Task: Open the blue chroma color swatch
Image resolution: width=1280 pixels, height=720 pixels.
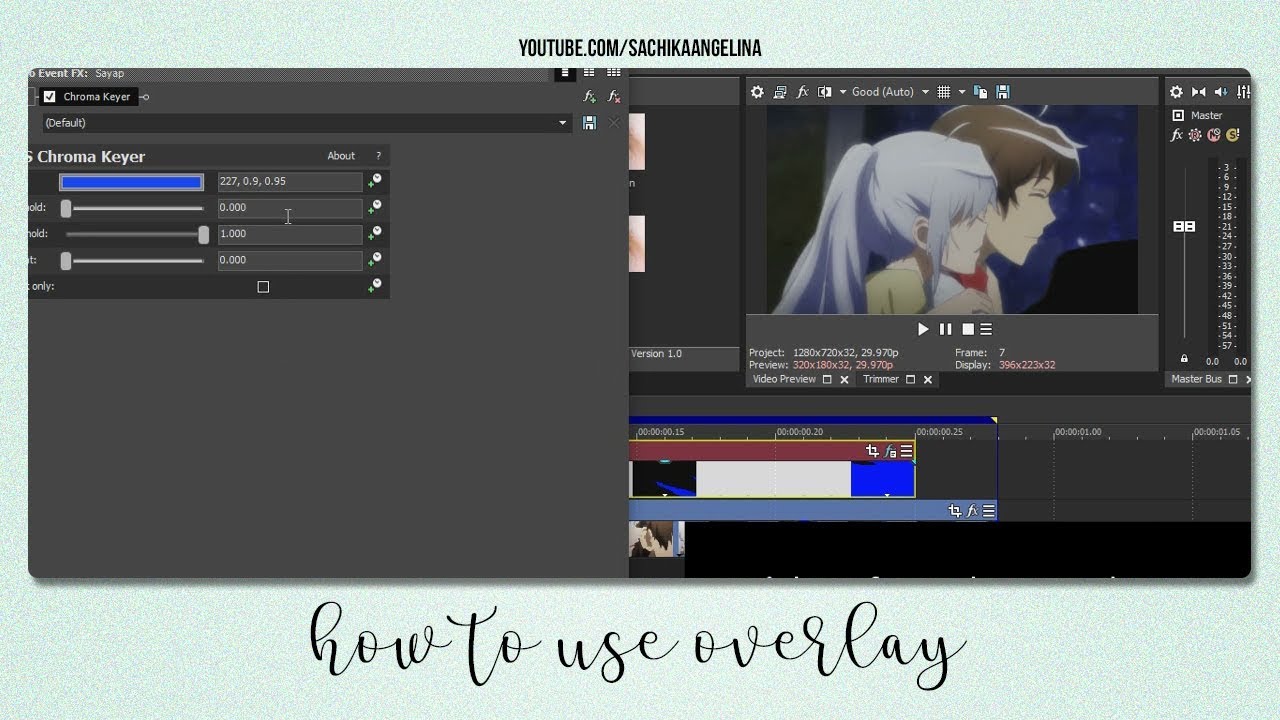Action: (x=131, y=182)
